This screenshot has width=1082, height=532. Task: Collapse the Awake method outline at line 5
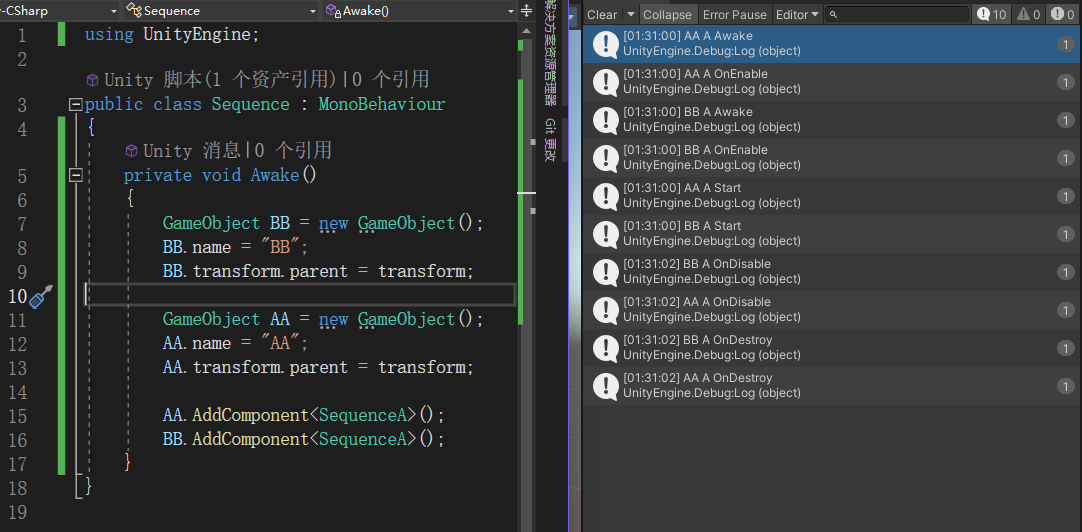point(76,175)
